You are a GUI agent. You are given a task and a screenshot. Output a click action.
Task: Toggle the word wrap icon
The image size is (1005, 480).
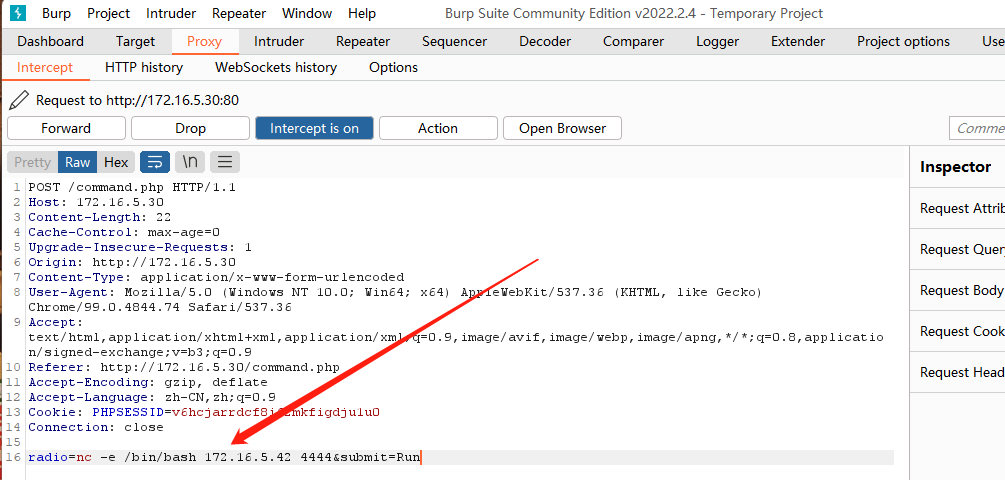[x=154, y=162]
